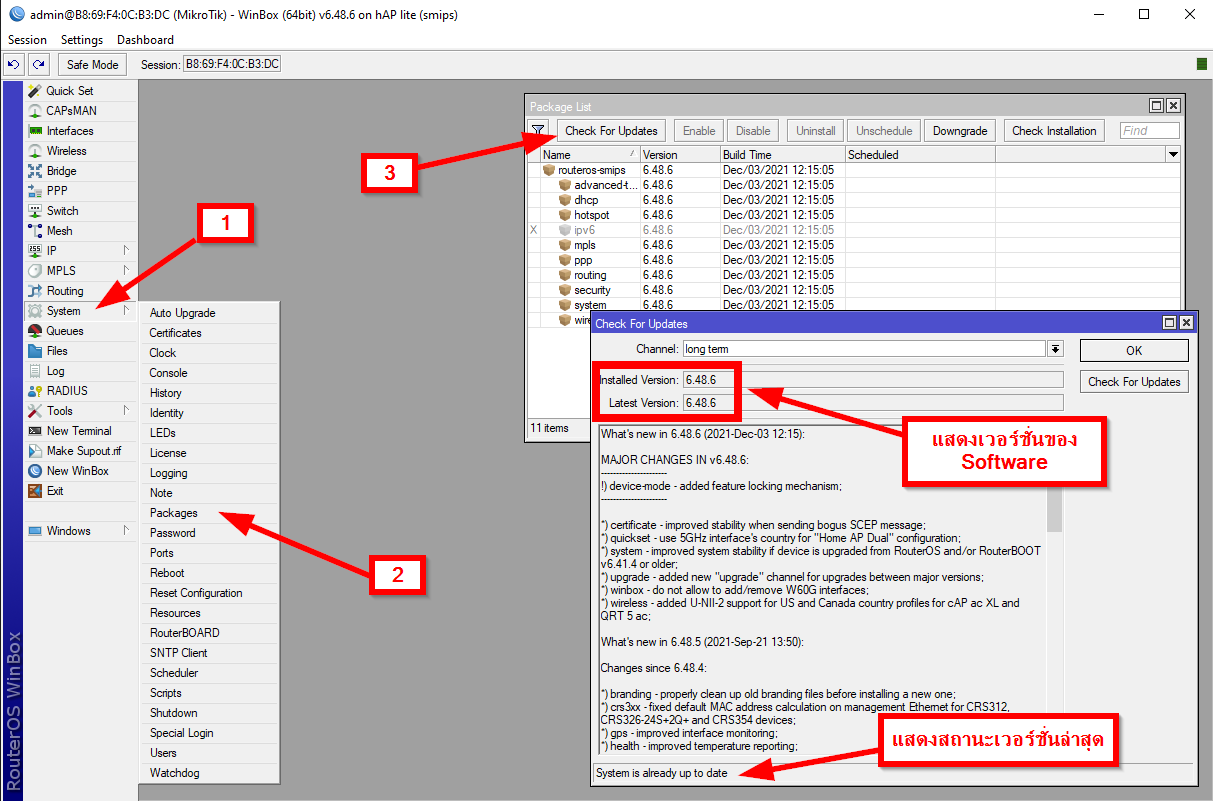Select the dhcp package row
The height and width of the screenshot is (801, 1213).
853,200
